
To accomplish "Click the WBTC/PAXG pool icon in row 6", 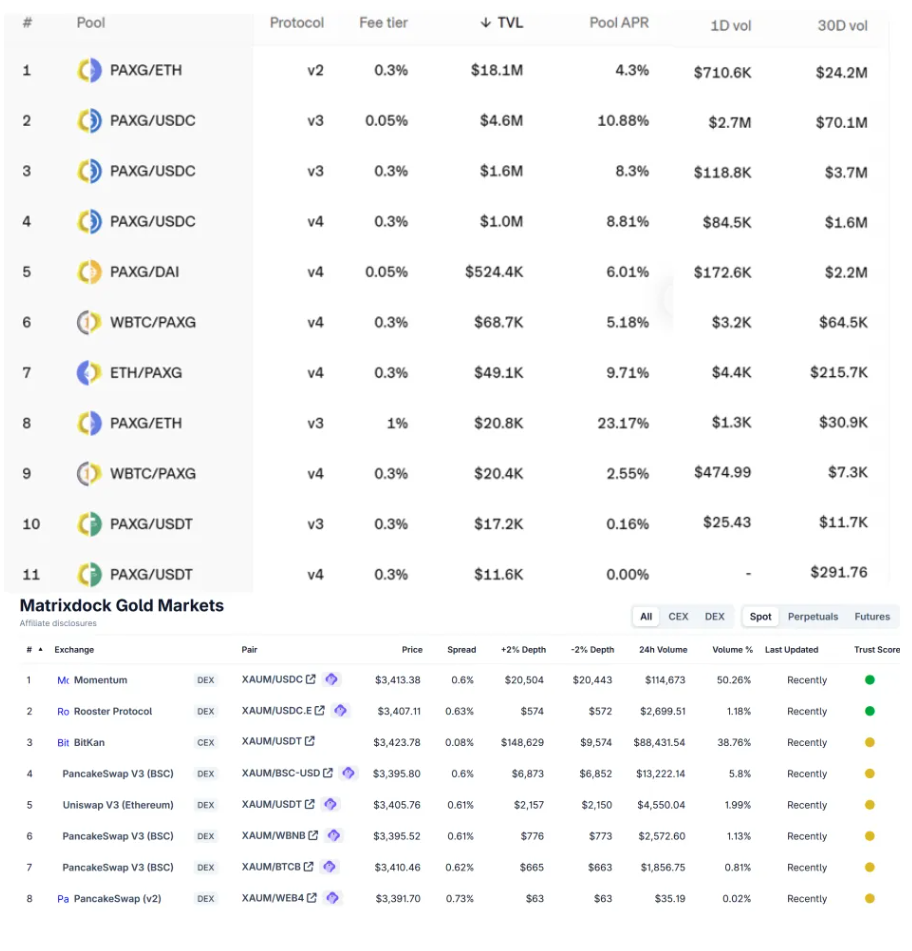I will click(90, 322).
